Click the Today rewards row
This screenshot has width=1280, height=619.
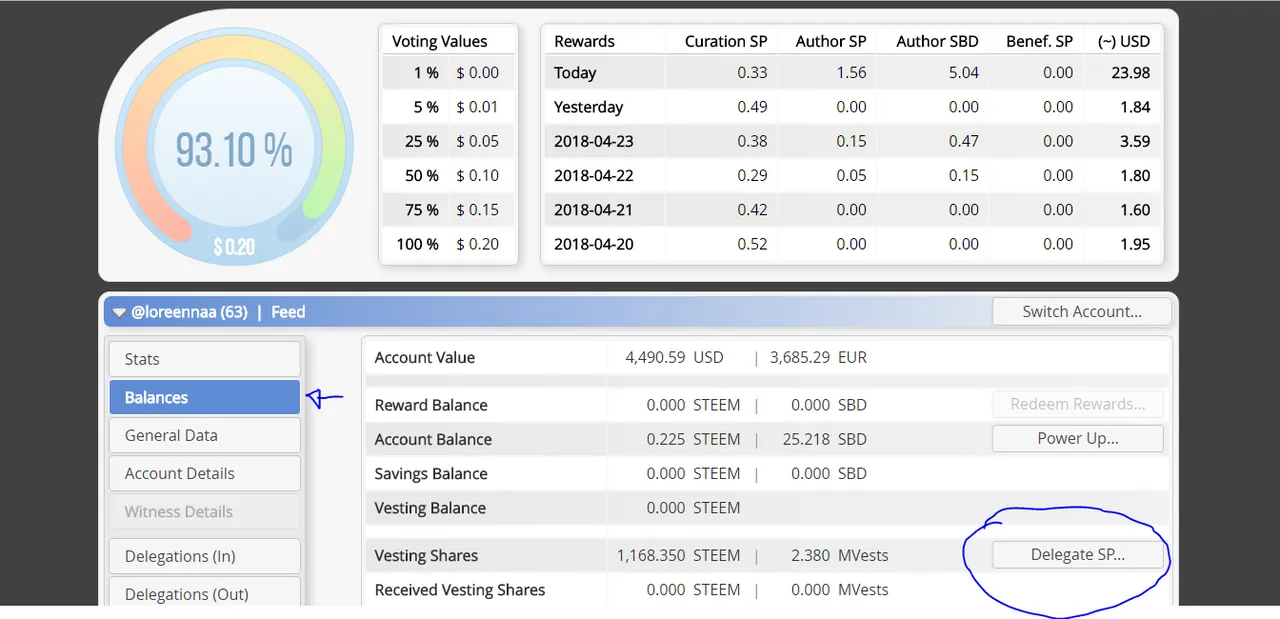tap(852, 72)
